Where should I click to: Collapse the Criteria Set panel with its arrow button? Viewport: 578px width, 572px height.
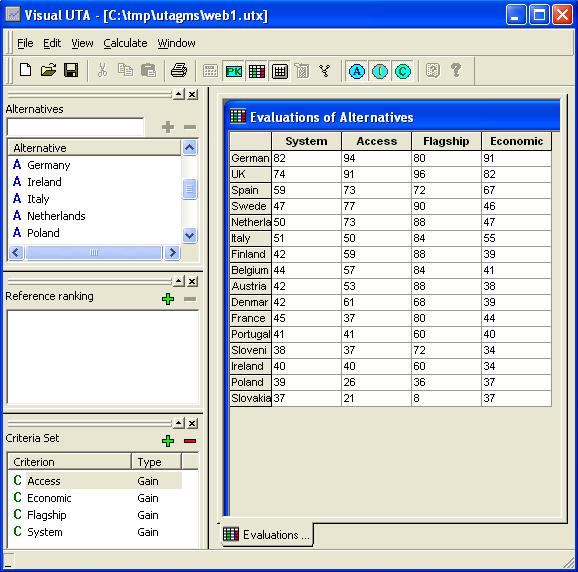tap(179, 423)
